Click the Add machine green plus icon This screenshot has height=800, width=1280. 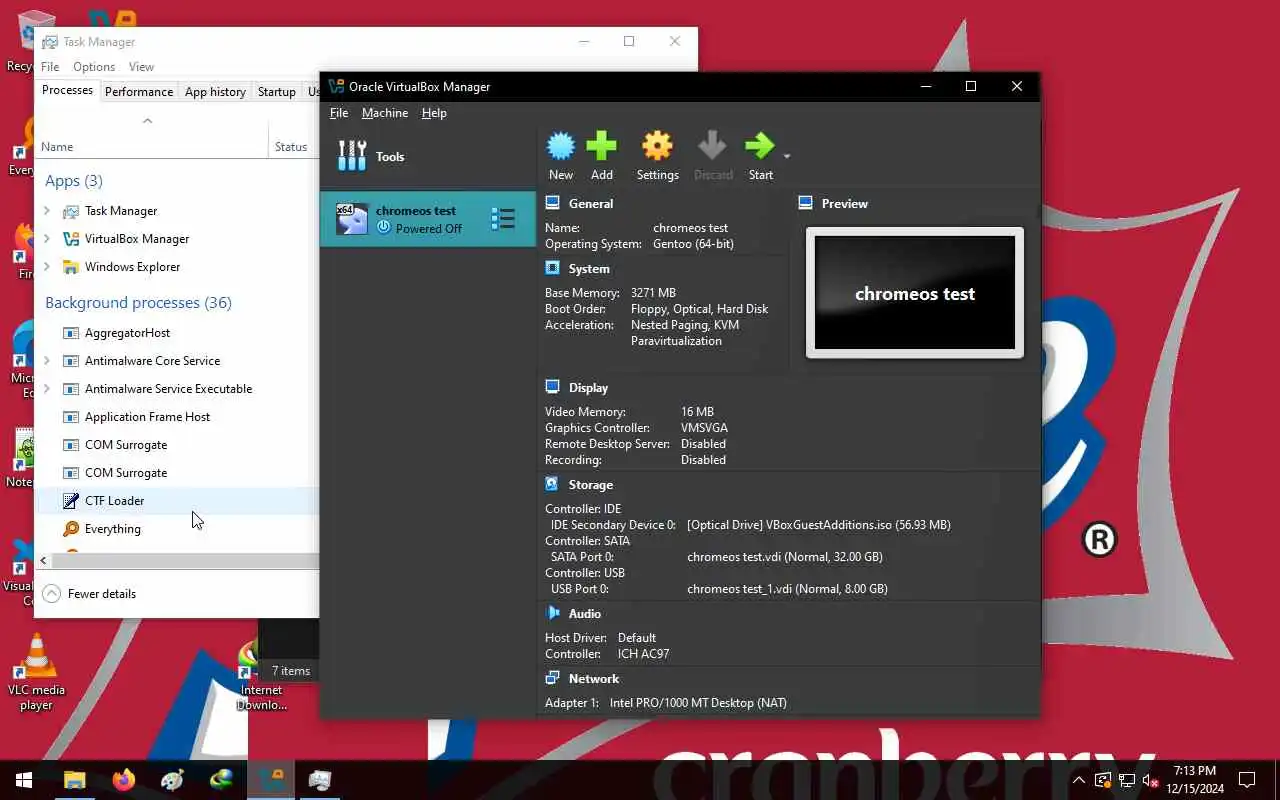click(x=601, y=146)
